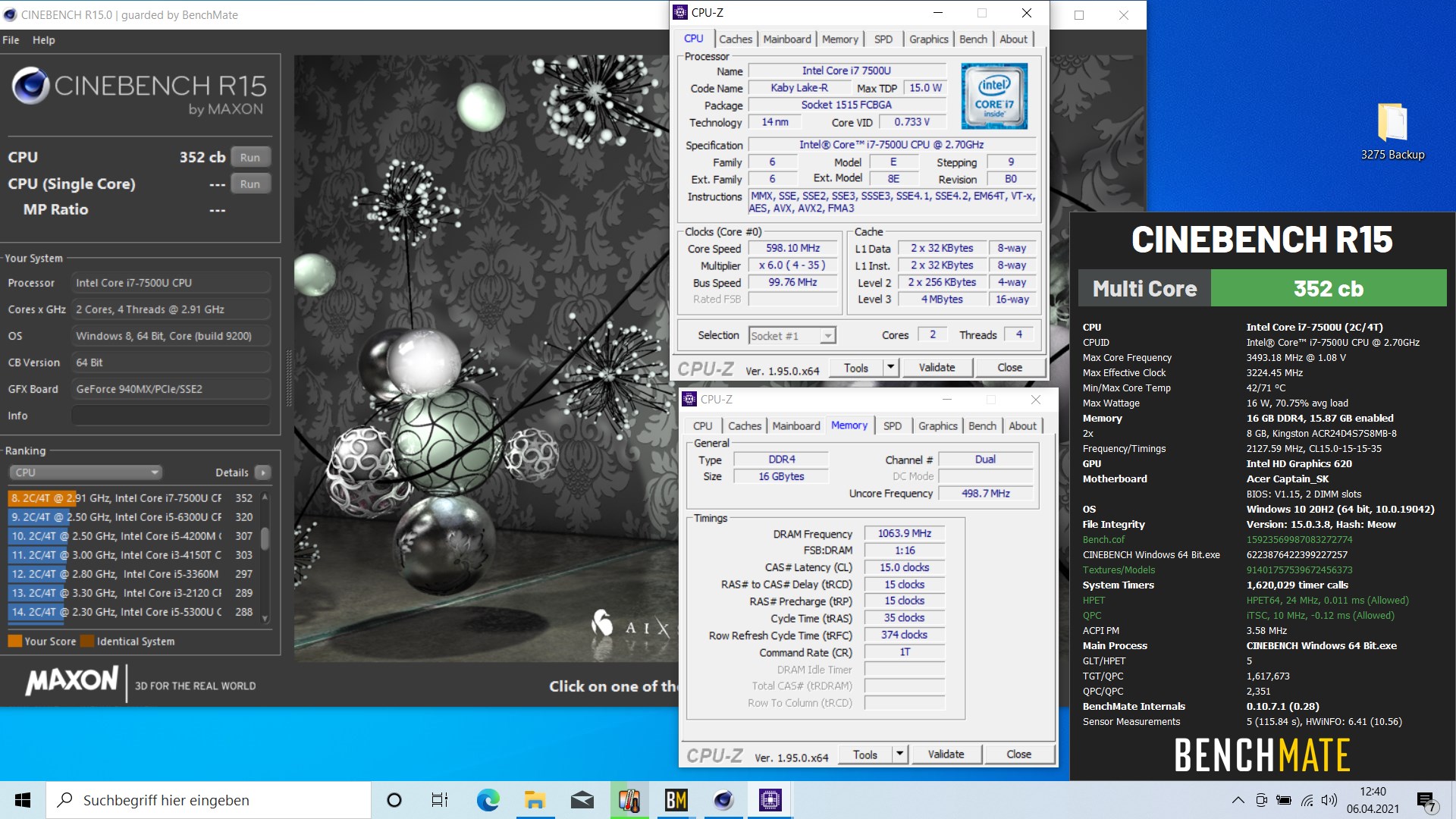This screenshot has width=1456, height=819.
Task: Click the taskbar search box
Action: pos(209,800)
